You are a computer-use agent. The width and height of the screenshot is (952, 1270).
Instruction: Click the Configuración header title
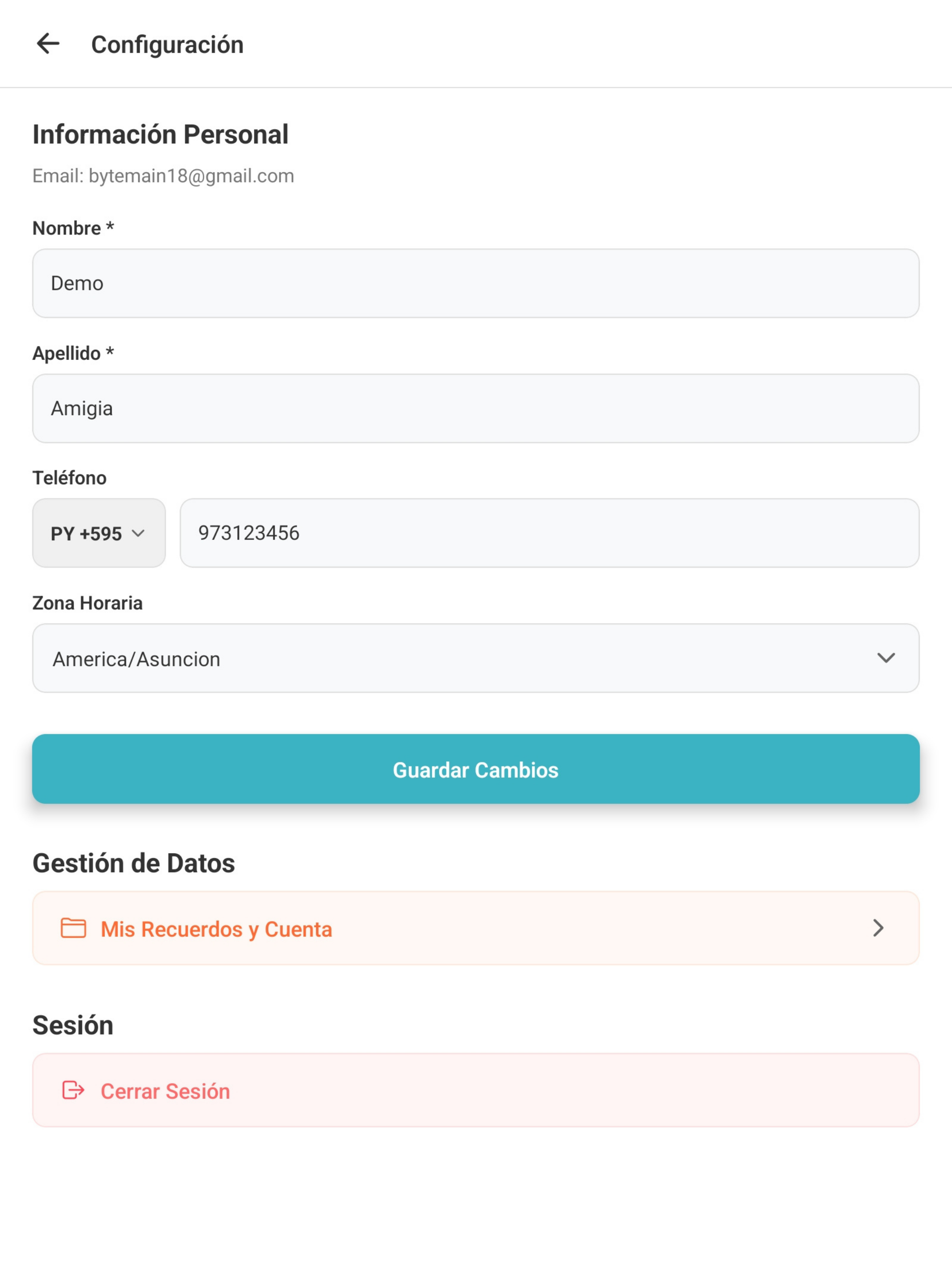[x=167, y=45]
